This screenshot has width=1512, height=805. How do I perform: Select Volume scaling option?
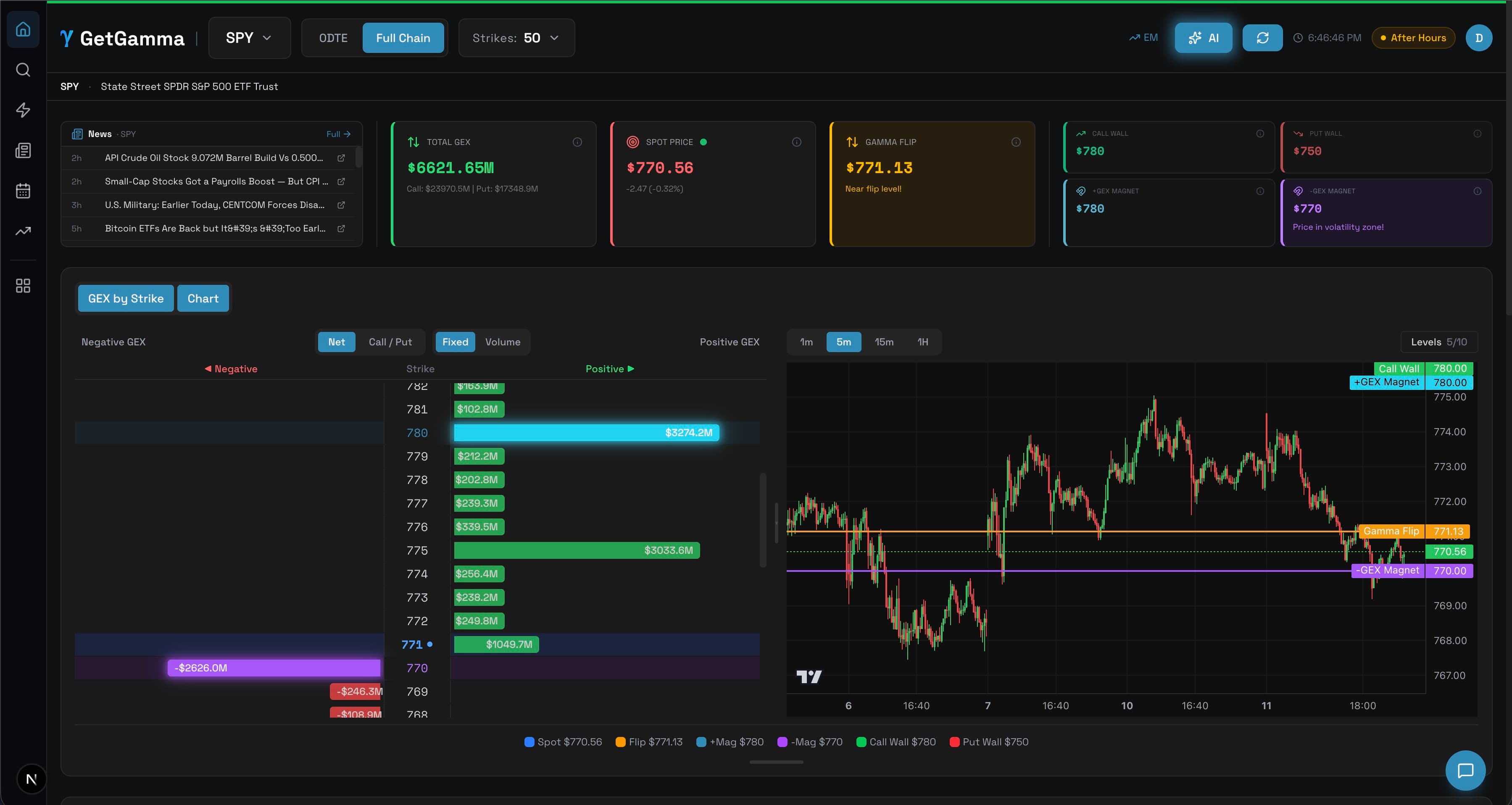(503, 342)
